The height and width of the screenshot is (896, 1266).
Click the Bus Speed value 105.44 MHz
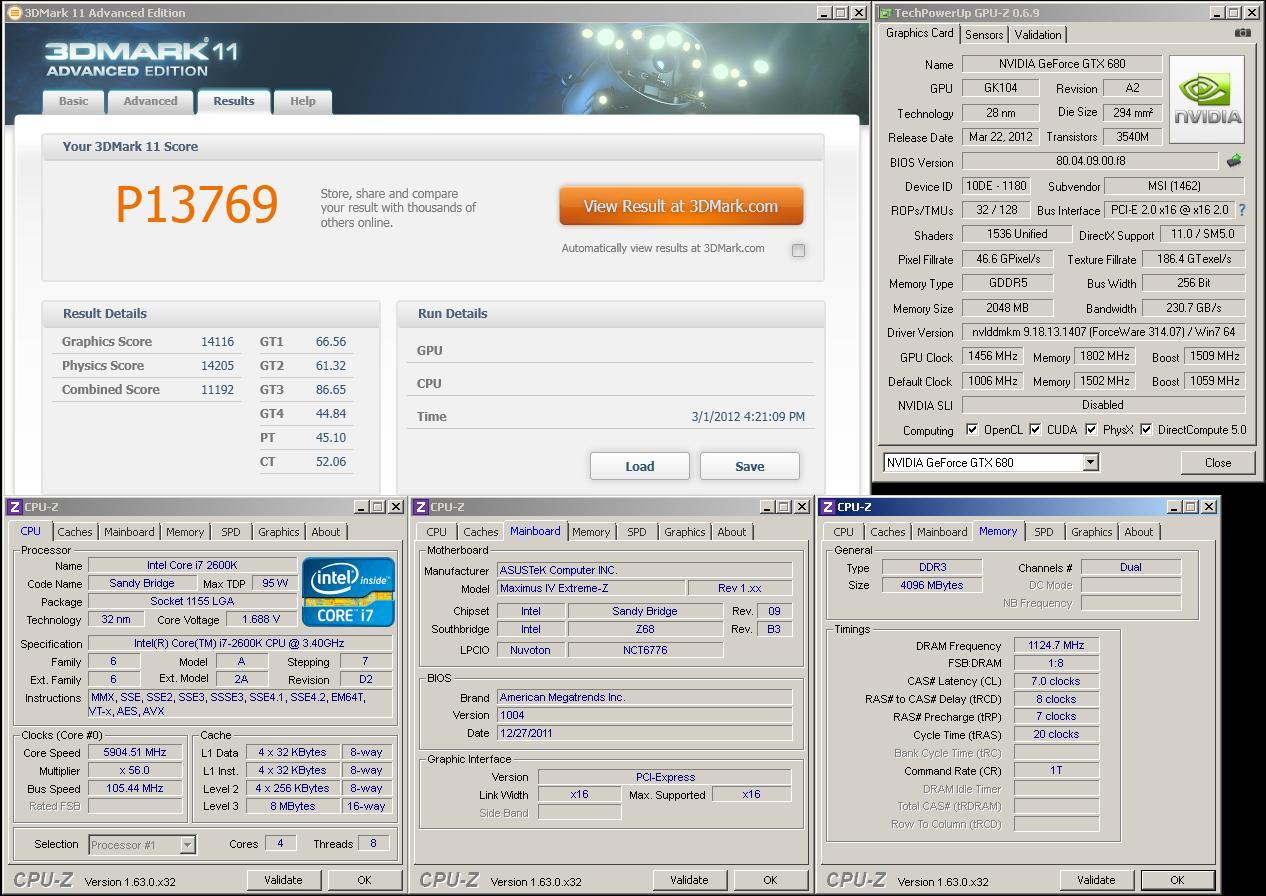tap(135, 788)
